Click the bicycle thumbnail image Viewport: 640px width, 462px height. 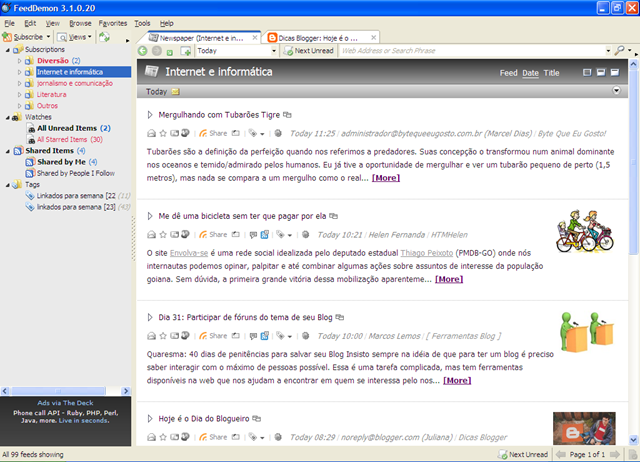pos(585,231)
